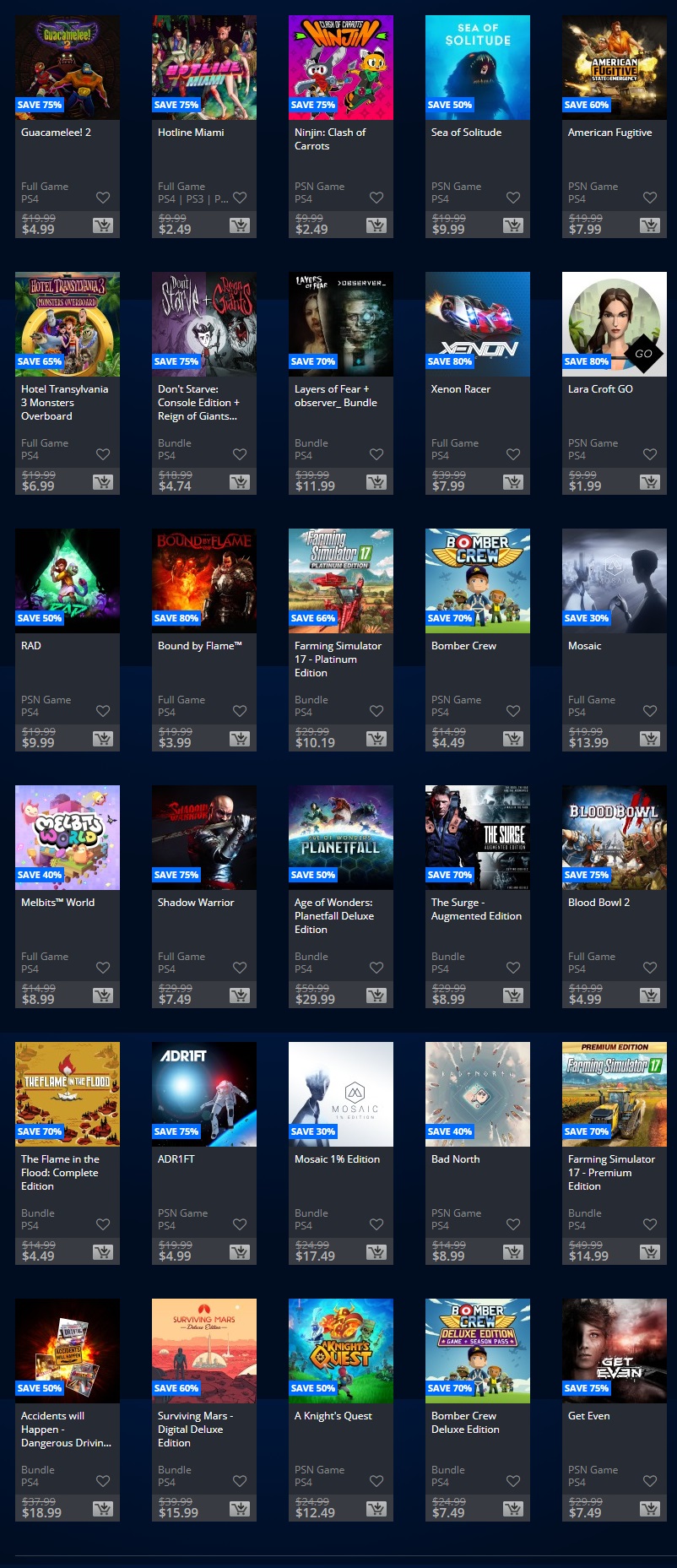Toggle wishlist heart for Hotline Miami
Screen dimensions: 677x1568
click(240, 198)
